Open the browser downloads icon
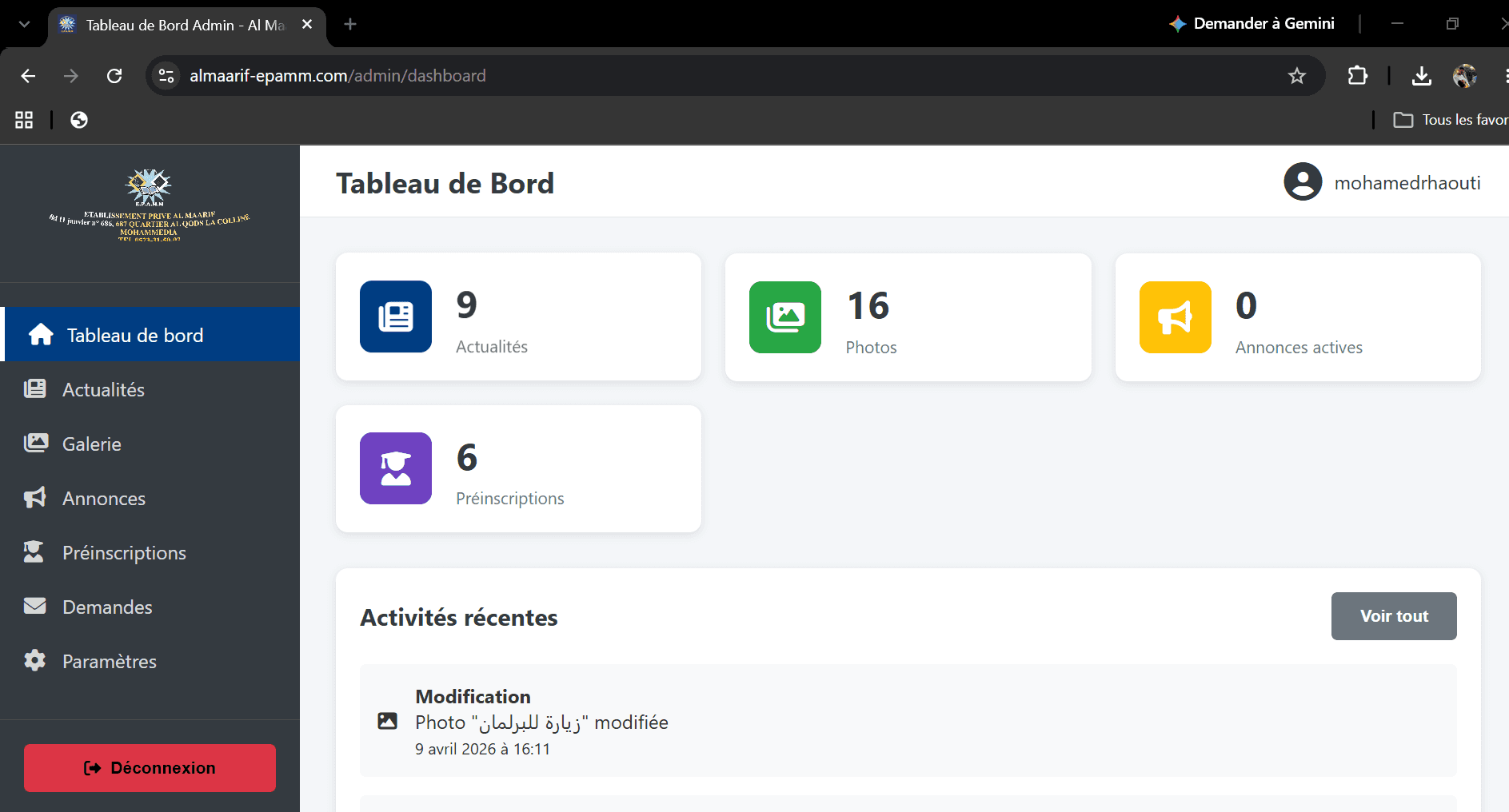 click(x=1422, y=76)
